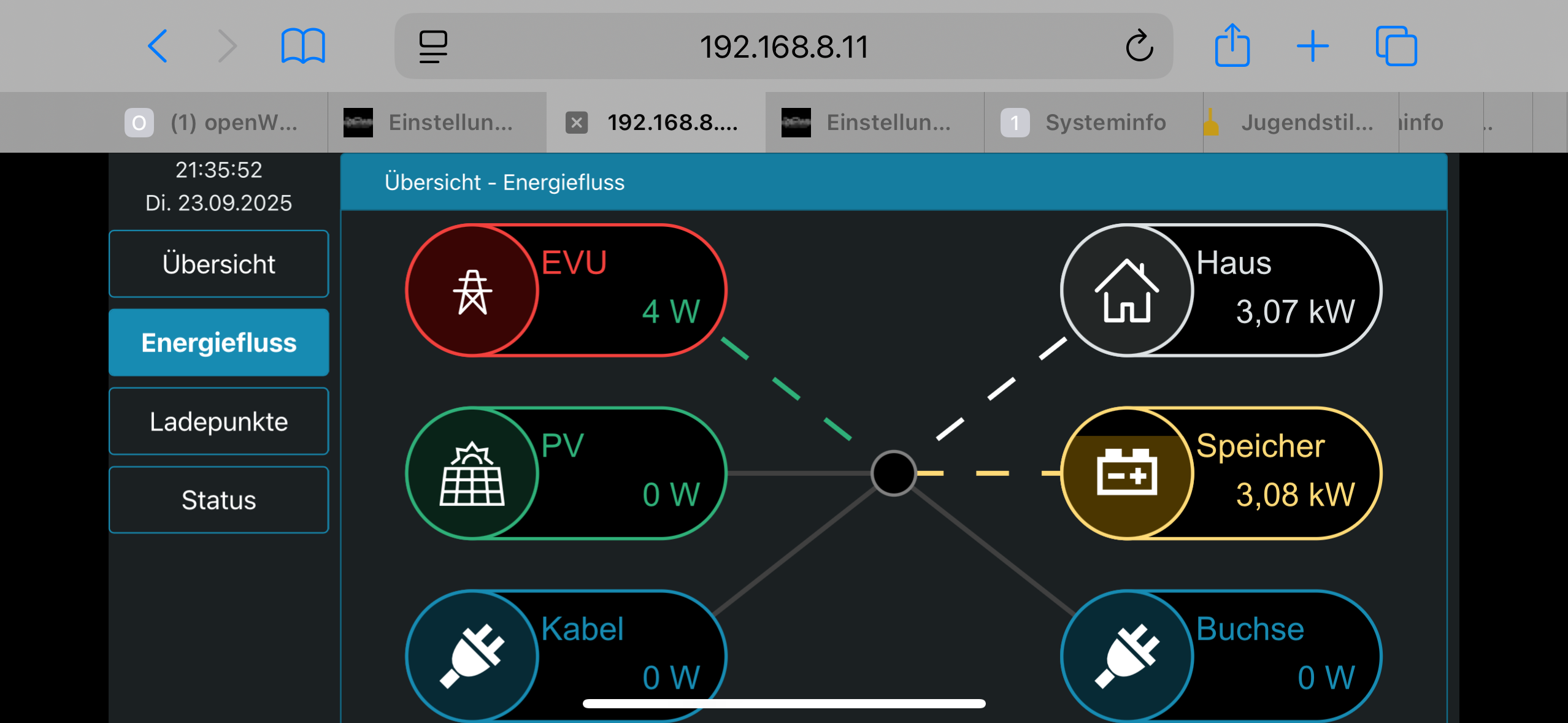Click the Speicher battery icon

pos(1127,473)
